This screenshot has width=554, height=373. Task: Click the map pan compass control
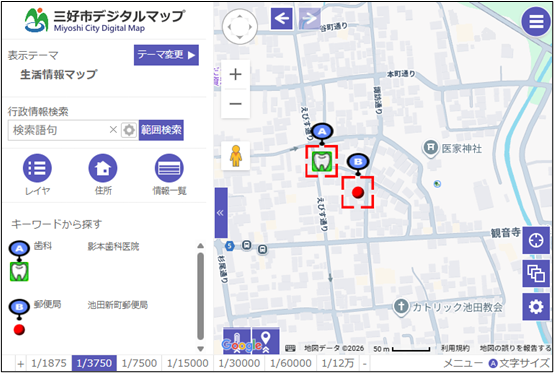coord(240,27)
